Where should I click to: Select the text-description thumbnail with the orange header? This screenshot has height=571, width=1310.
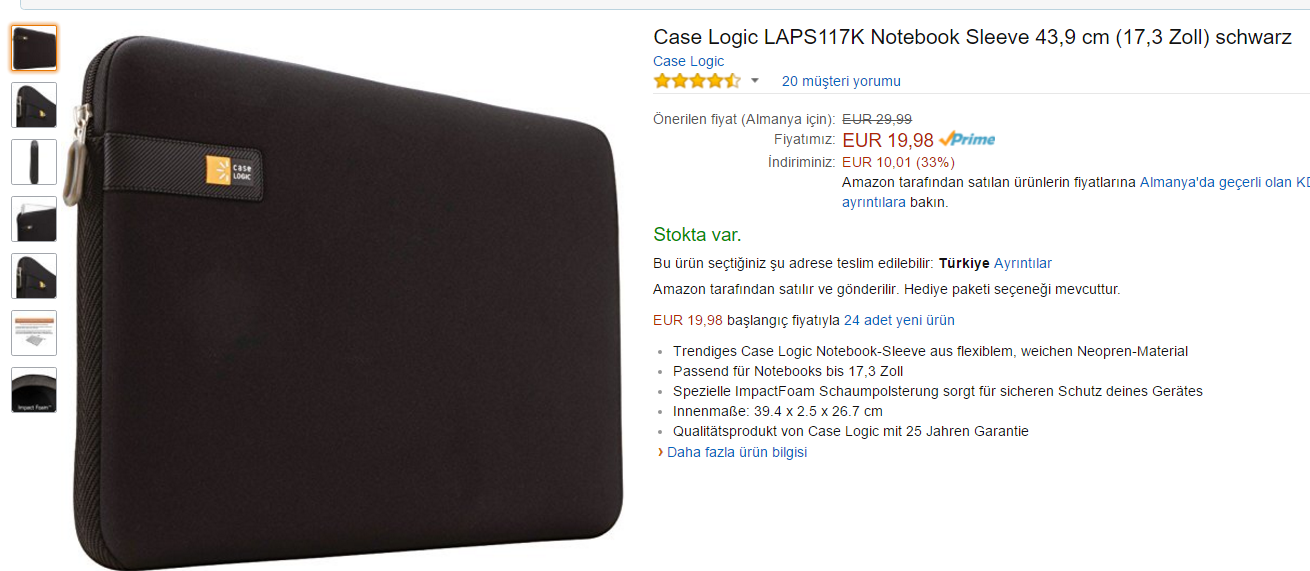[x=34, y=333]
